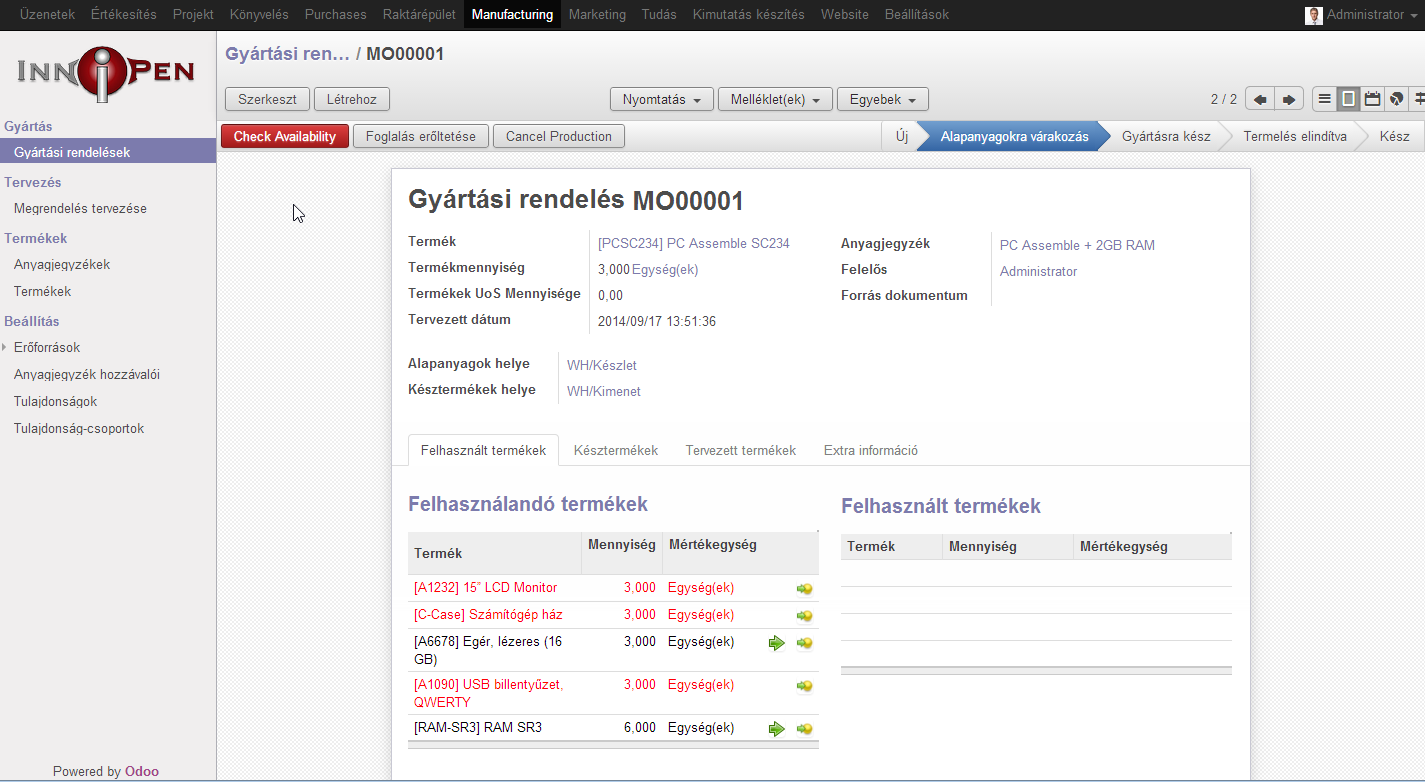The height and width of the screenshot is (782, 1425).
Task: Open the Értékesítés top menu
Action: (124, 15)
